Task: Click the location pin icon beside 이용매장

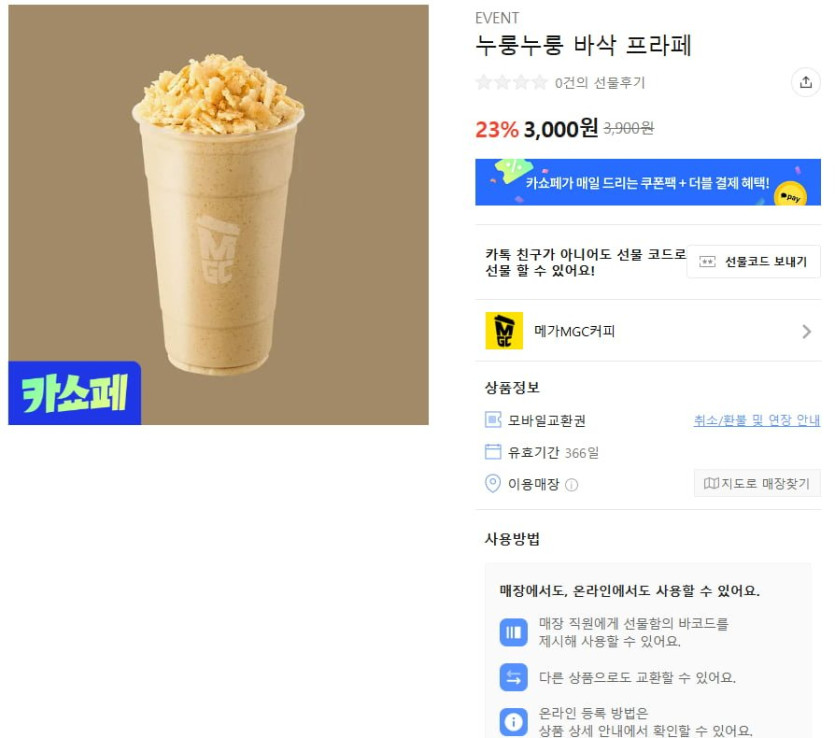Action: [493, 483]
